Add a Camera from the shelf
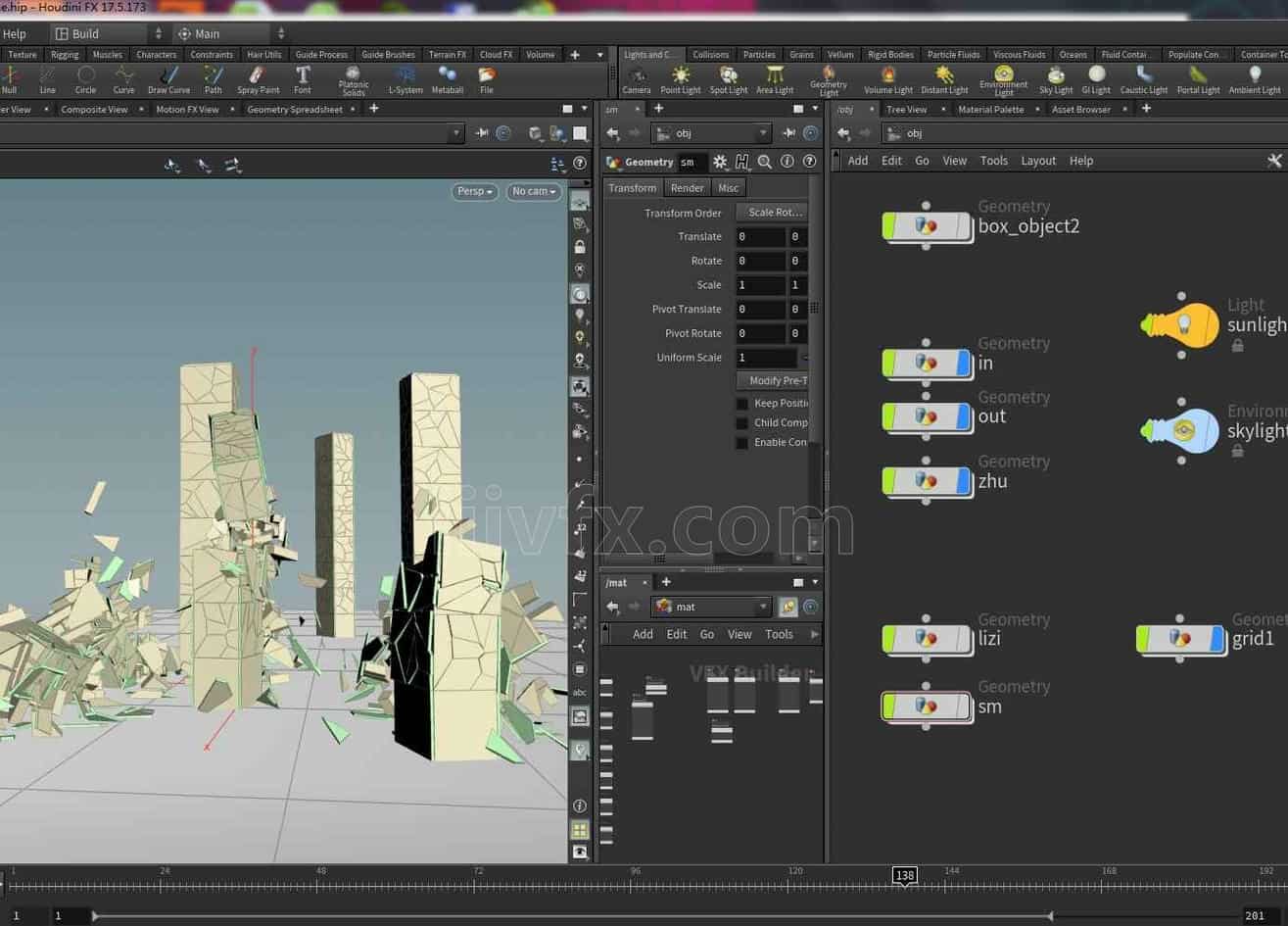This screenshot has width=1288, height=926. (637, 80)
